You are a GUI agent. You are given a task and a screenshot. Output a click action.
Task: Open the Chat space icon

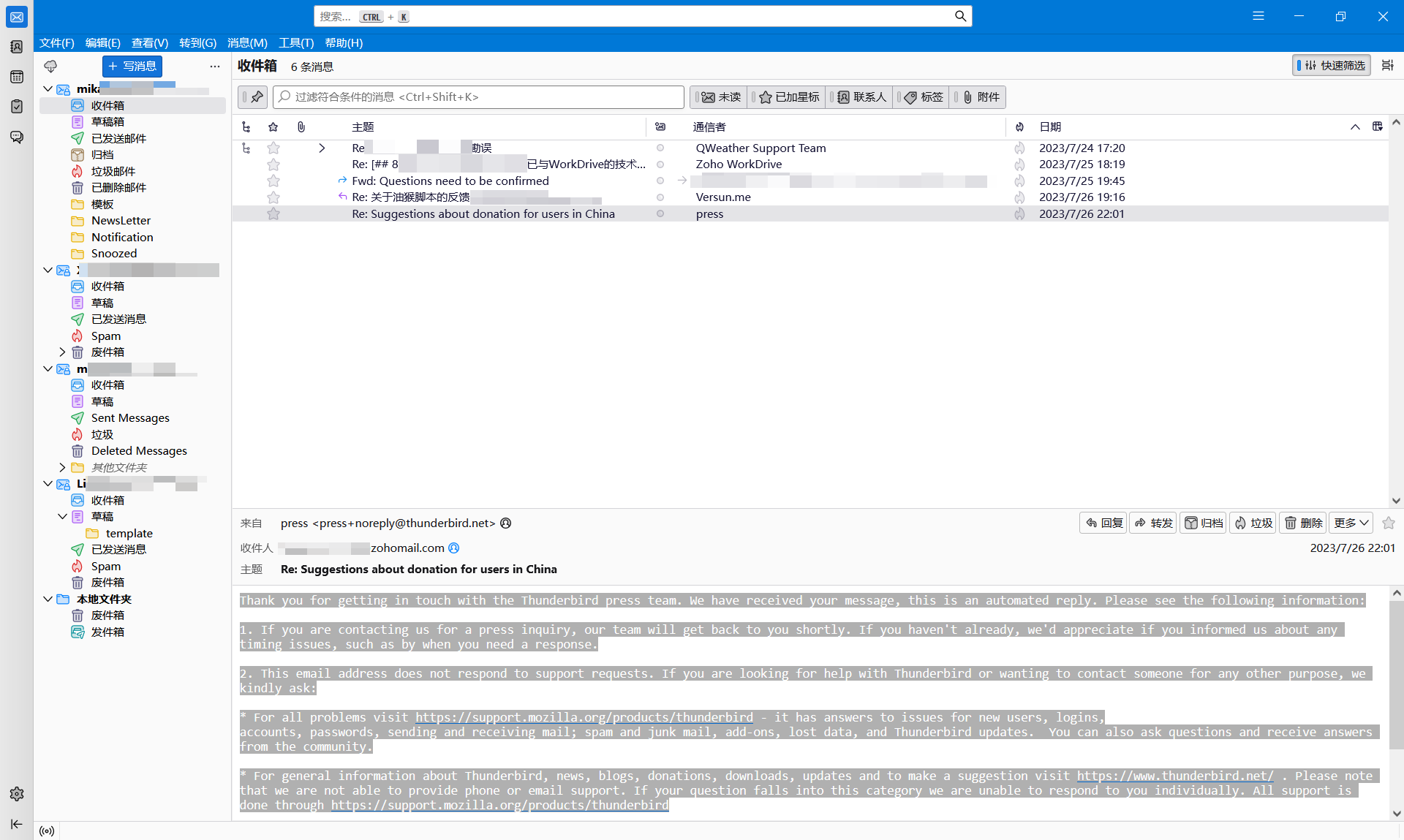(x=16, y=137)
